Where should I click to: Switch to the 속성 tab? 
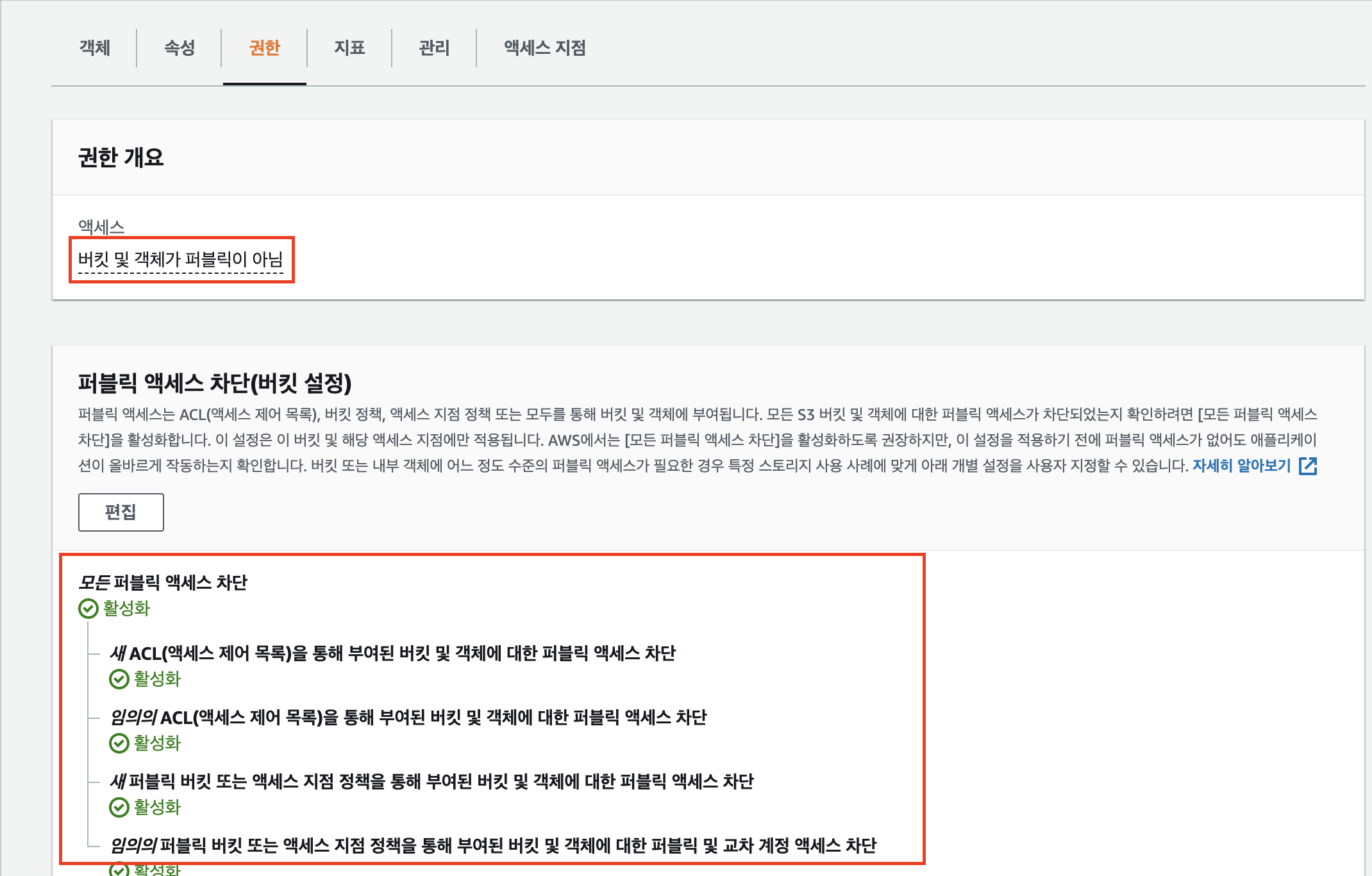tap(180, 47)
